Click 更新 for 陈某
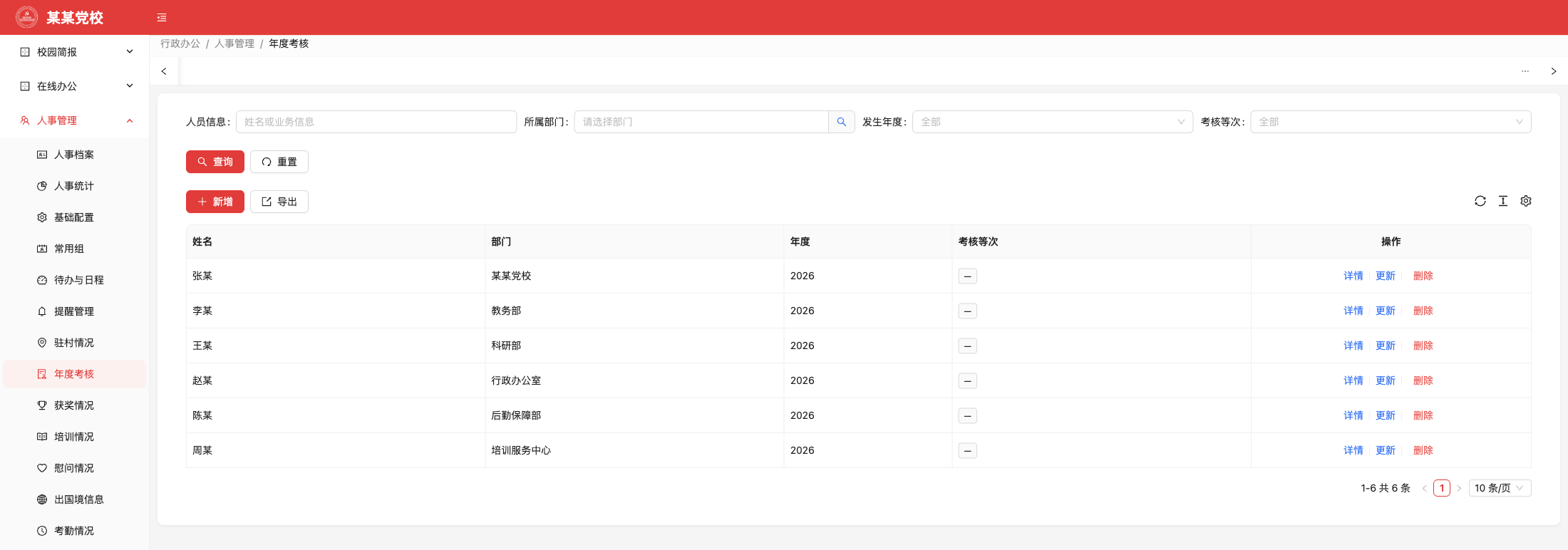 point(1385,415)
